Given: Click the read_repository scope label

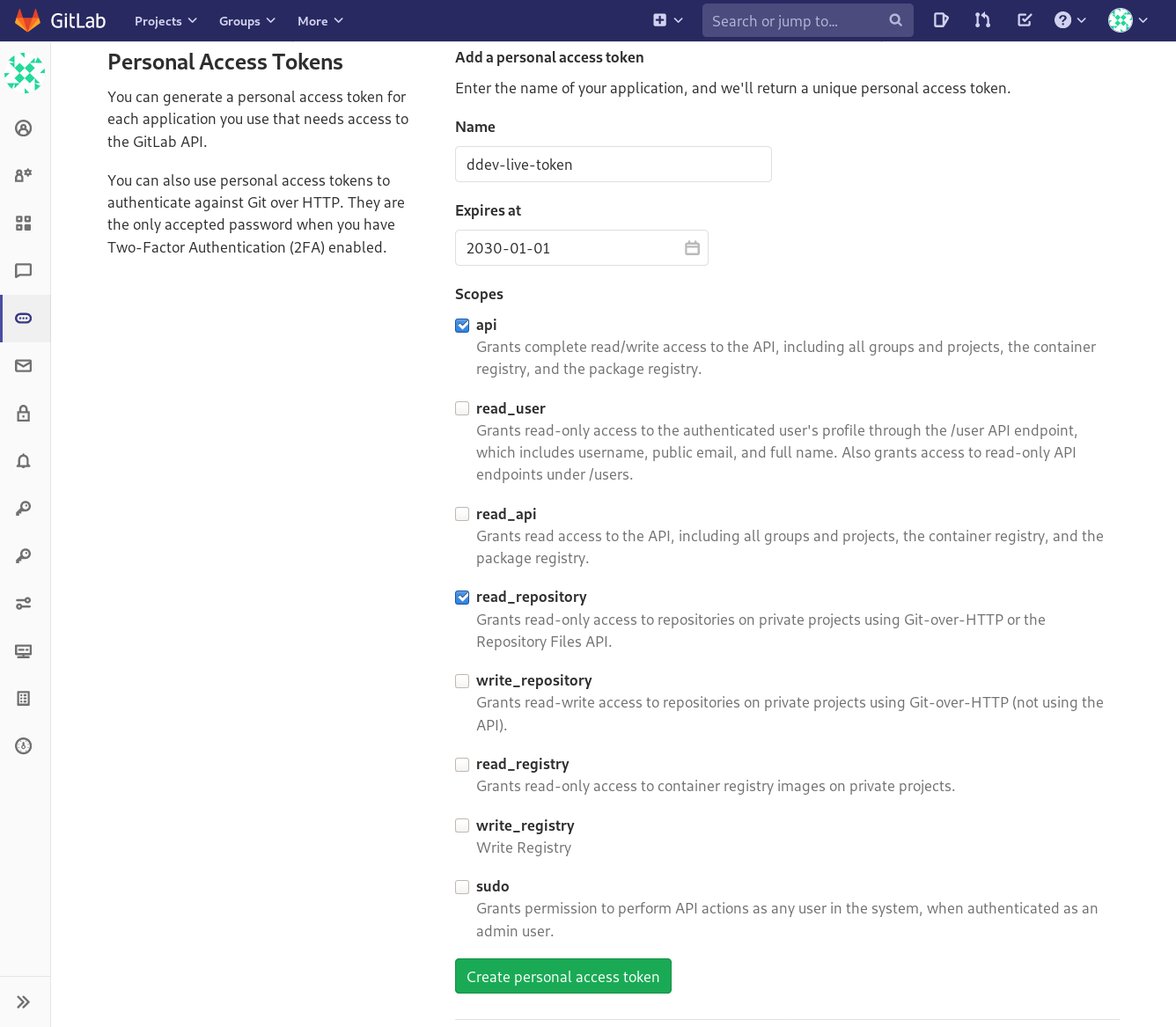Looking at the screenshot, I should point(532,597).
